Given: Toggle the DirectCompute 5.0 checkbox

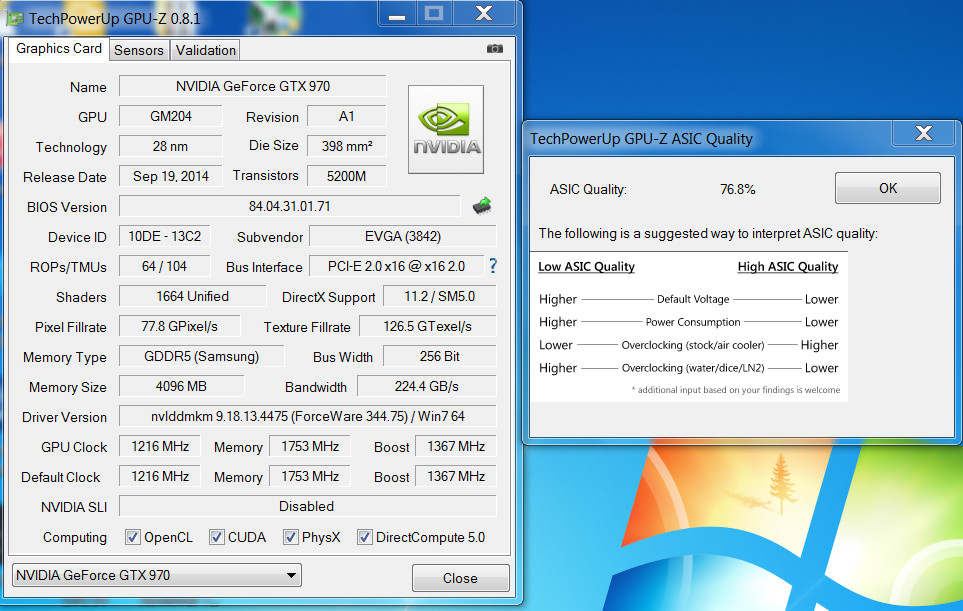Looking at the screenshot, I should coord(365,537).
